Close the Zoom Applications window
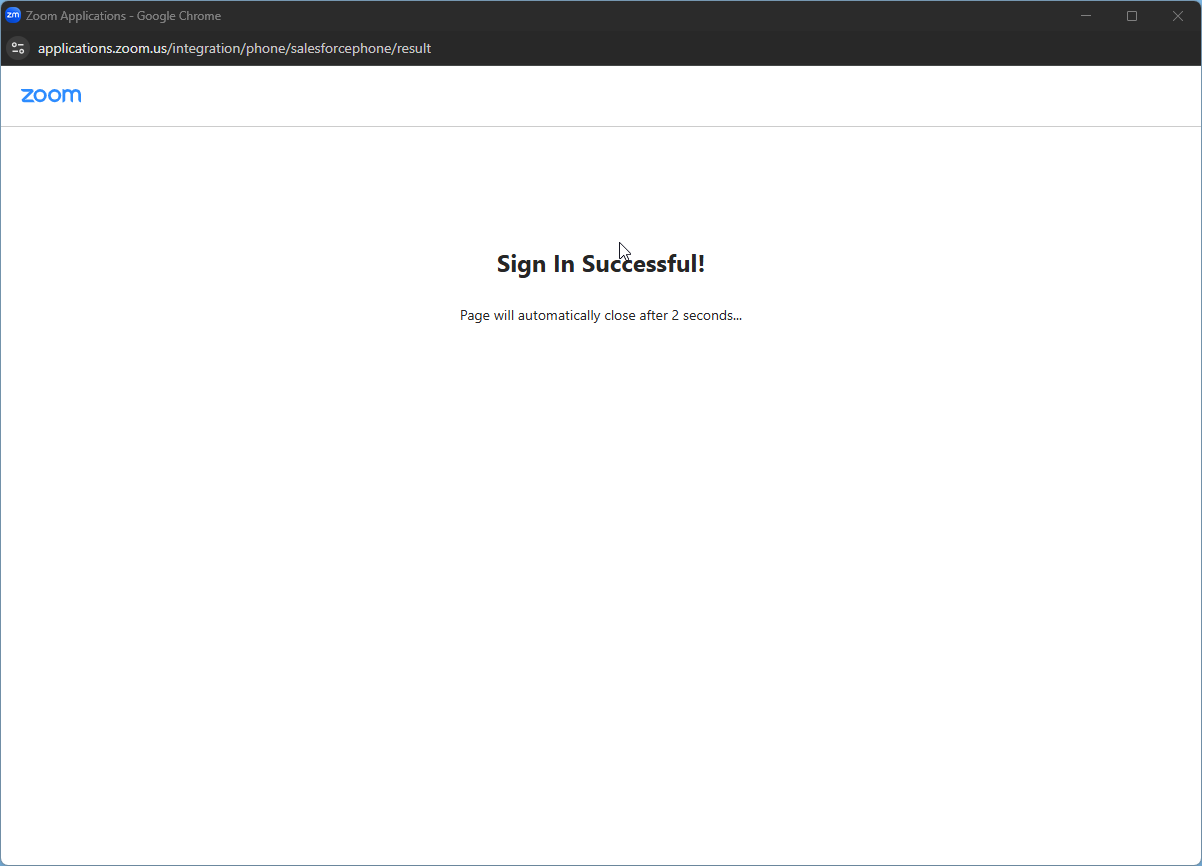The width and height of the screenshot is (1202, 866). (x=1177, y=16)
